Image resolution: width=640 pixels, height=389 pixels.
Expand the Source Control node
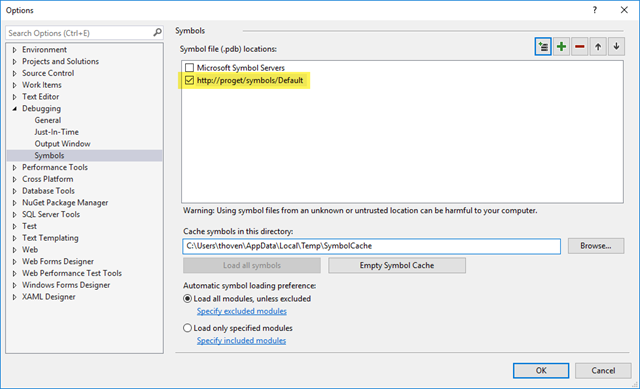pos(15,73)
